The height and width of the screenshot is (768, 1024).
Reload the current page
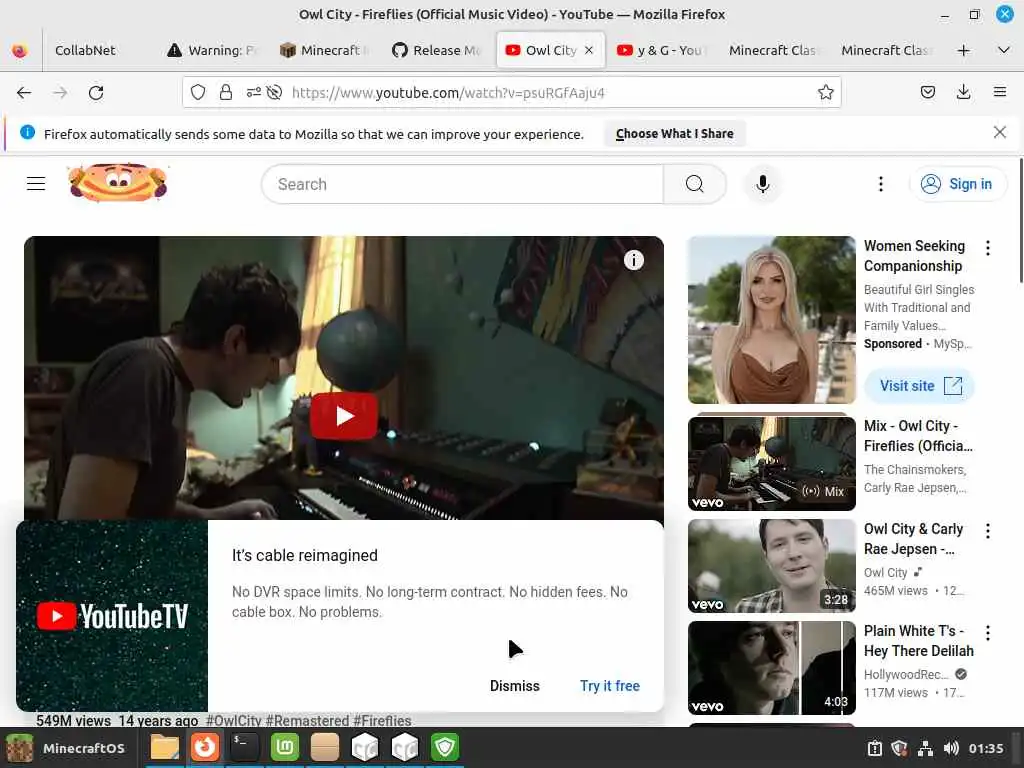coord(96,93)
